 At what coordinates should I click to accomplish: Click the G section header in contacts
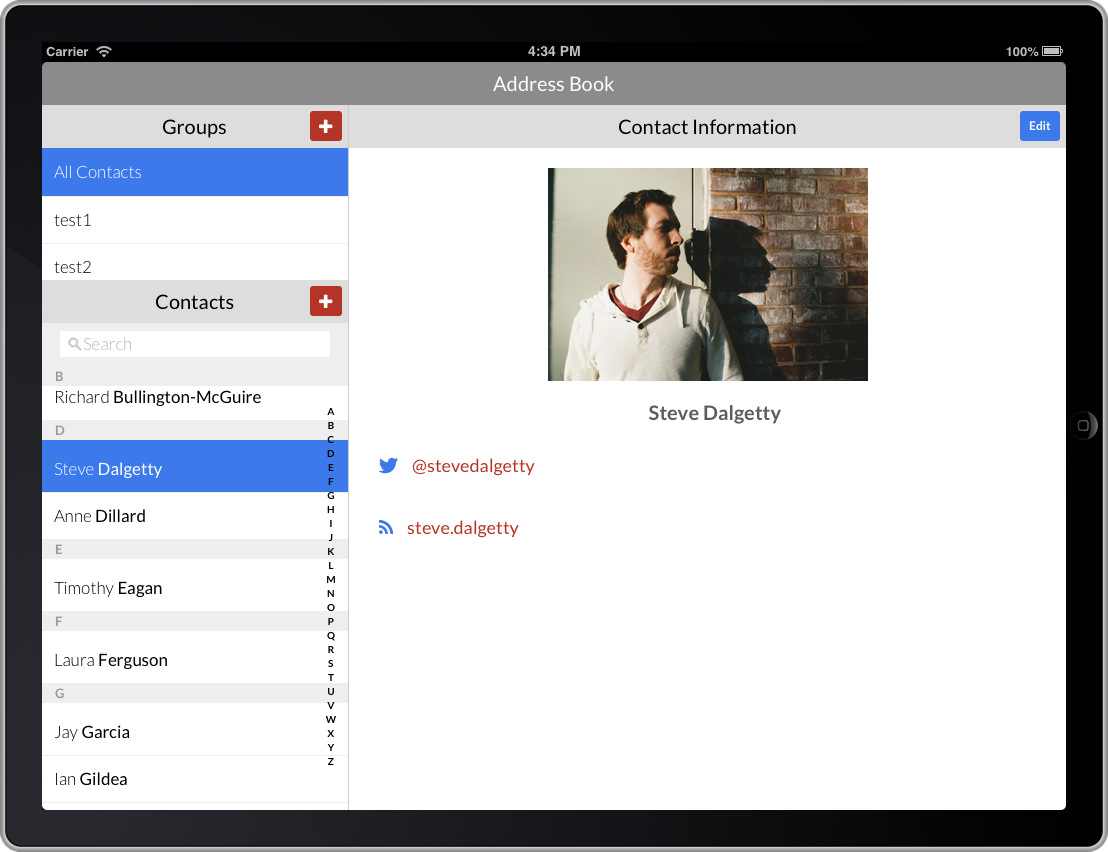195,694
